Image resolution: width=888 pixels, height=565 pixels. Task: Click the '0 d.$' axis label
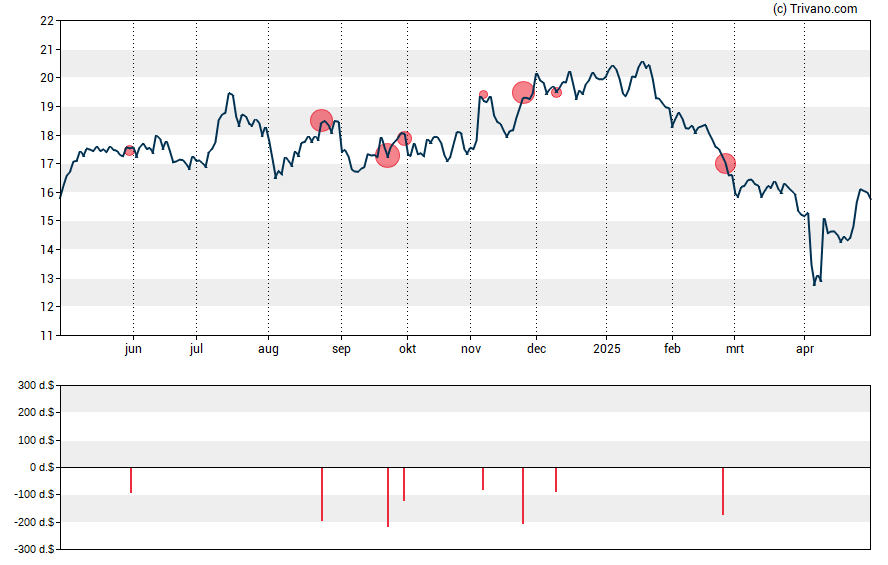pyautogui.click(x=42, y=468)
